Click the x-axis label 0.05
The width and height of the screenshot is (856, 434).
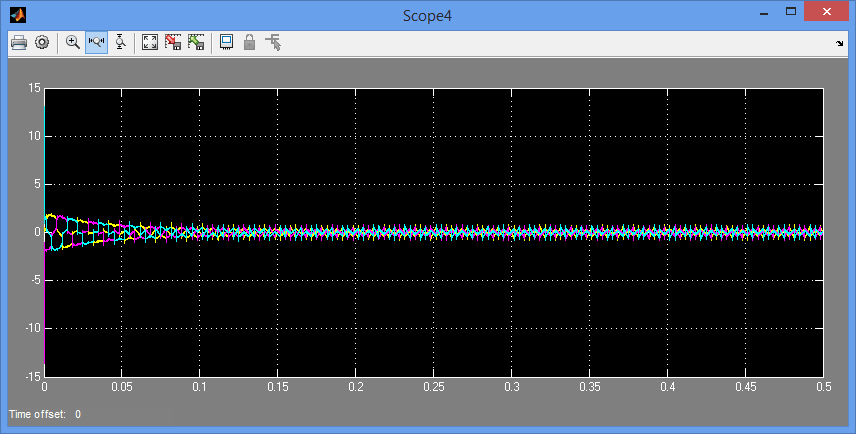[122, 387]
